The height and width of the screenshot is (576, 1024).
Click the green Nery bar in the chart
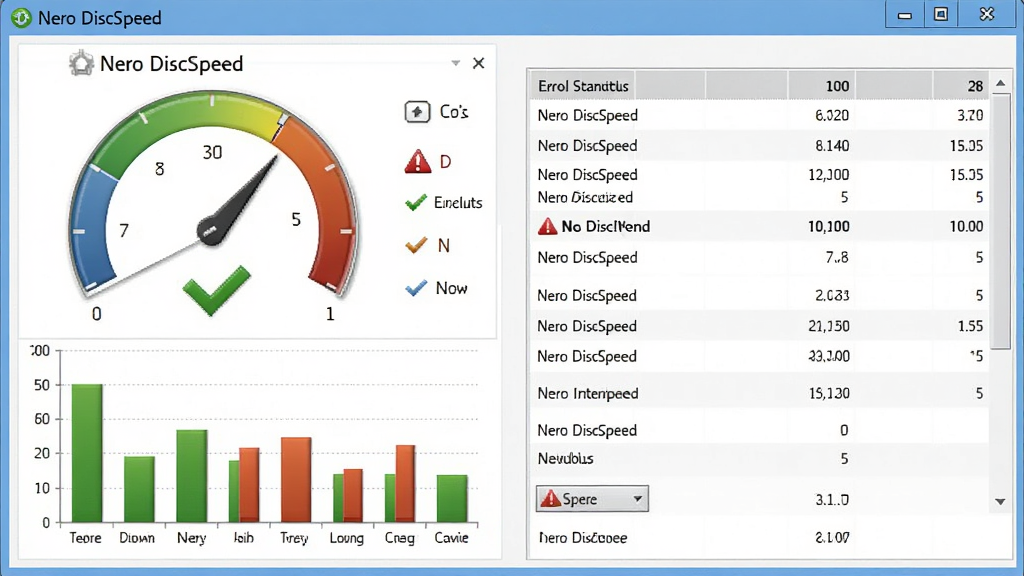[x=191, y=476]
